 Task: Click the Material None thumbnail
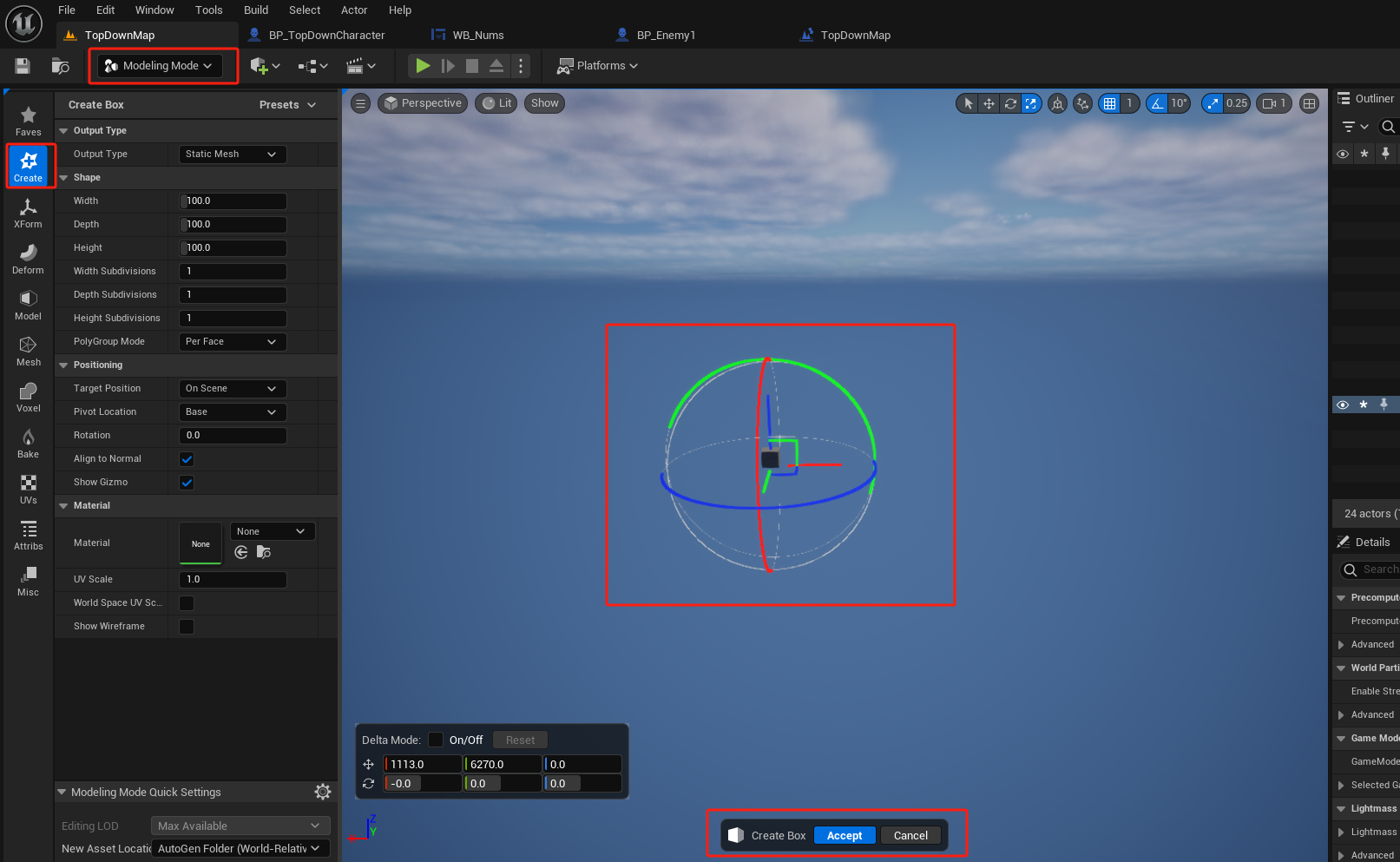pyautogui.click(x=200, y=543)
